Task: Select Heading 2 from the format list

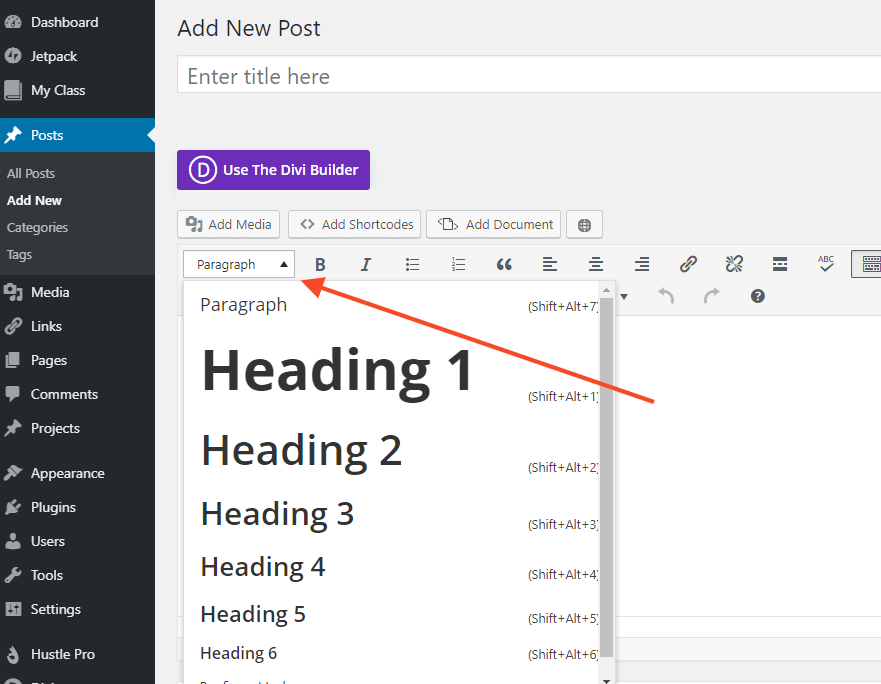Action: point(301,450)
